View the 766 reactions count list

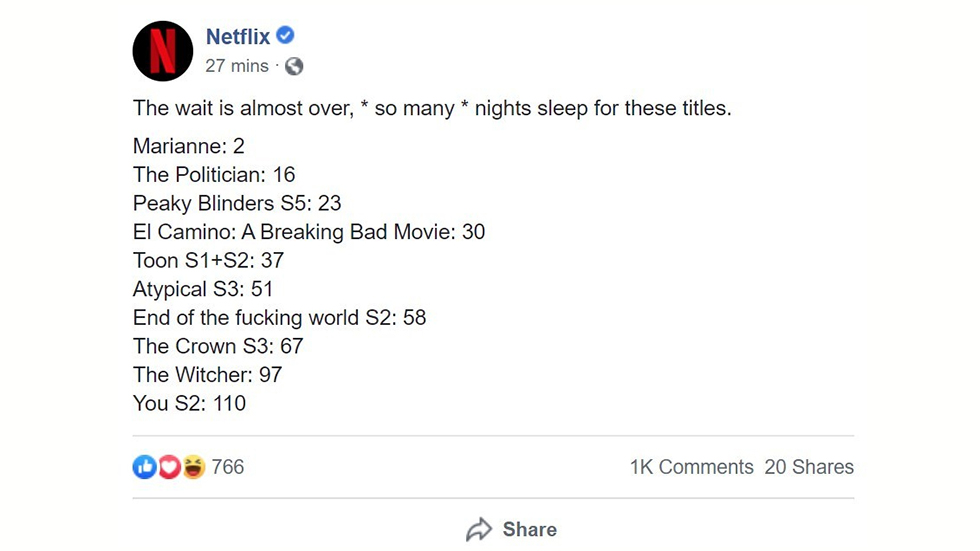(x=228, y=467)
